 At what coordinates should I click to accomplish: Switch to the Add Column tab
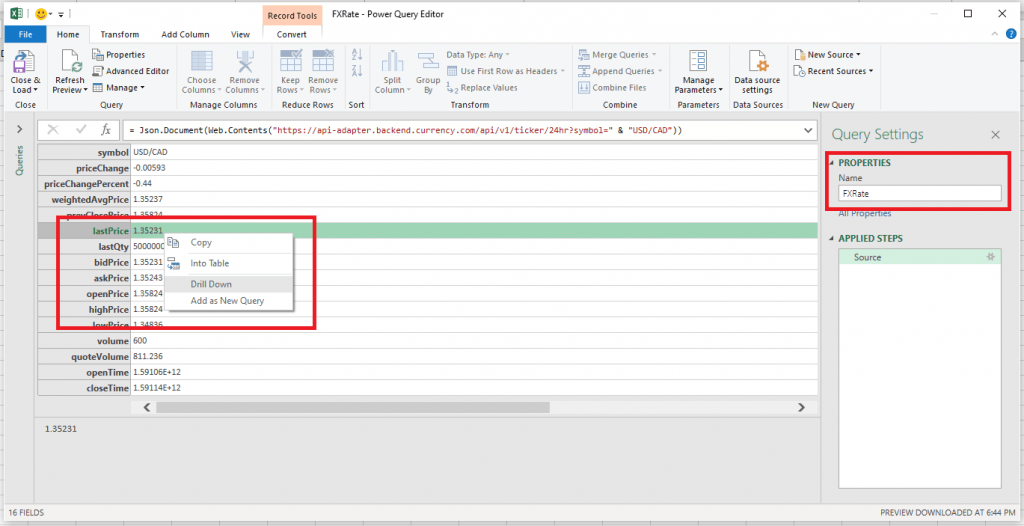tap(185, 35)
